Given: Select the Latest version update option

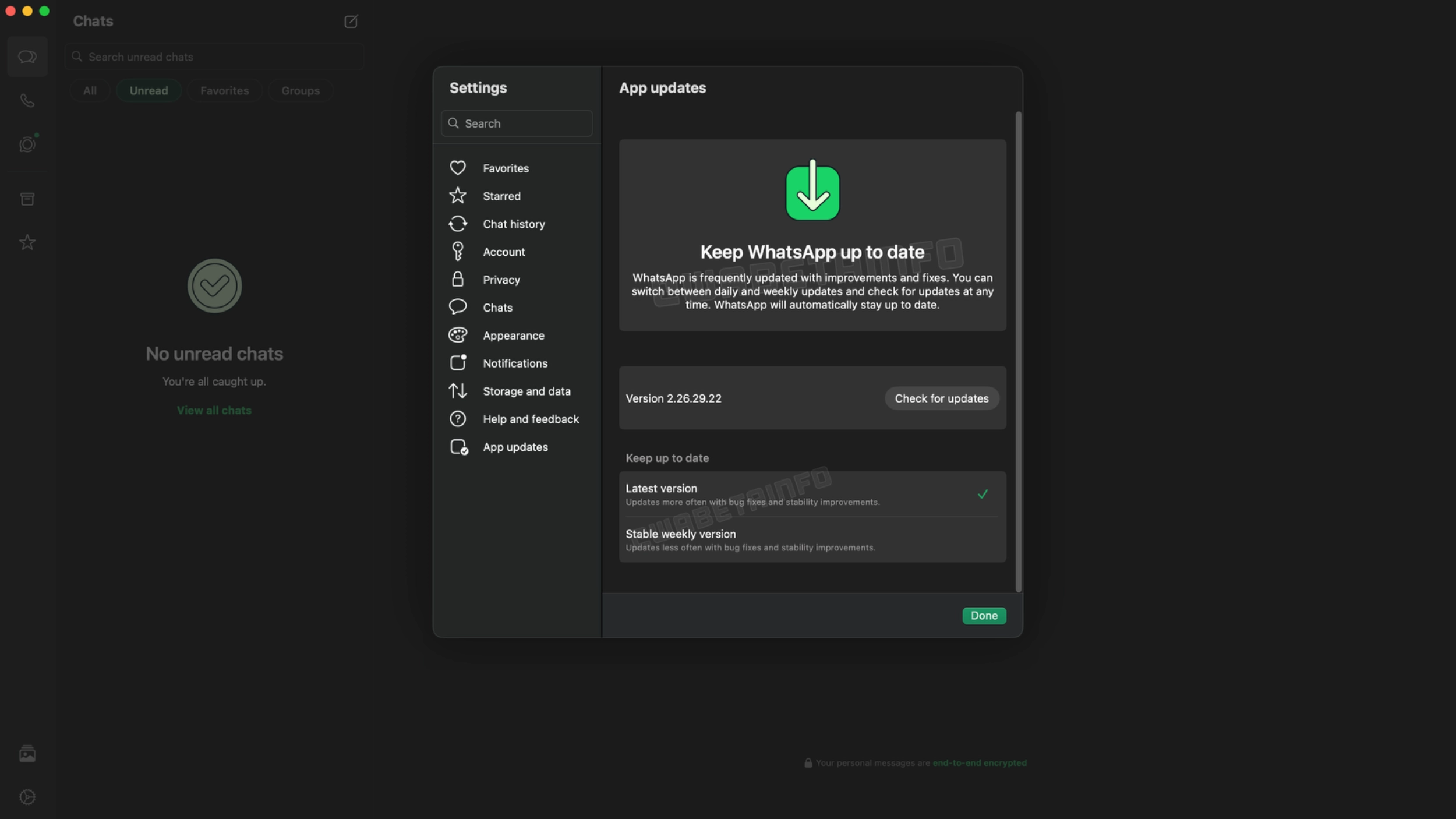Looking at the screenshot, I should (x=812, y=494).
